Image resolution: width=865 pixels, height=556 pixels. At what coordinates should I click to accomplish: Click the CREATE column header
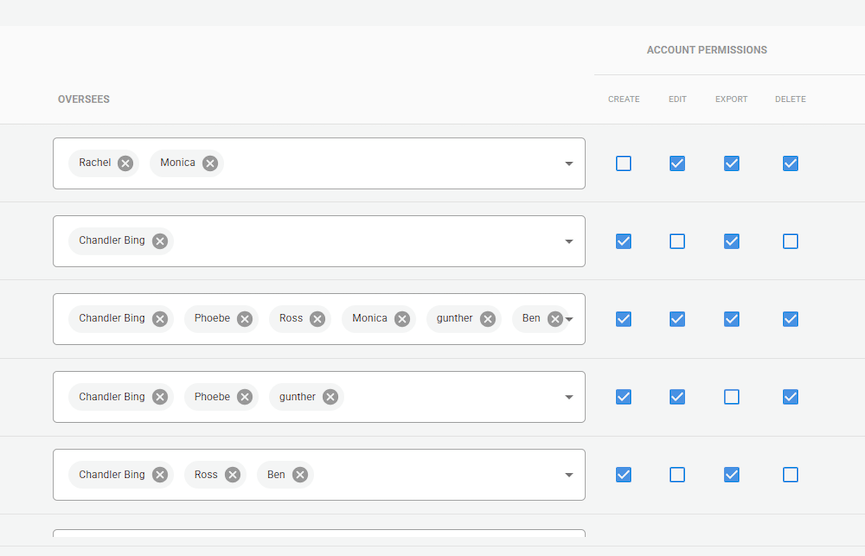[623, 99]
